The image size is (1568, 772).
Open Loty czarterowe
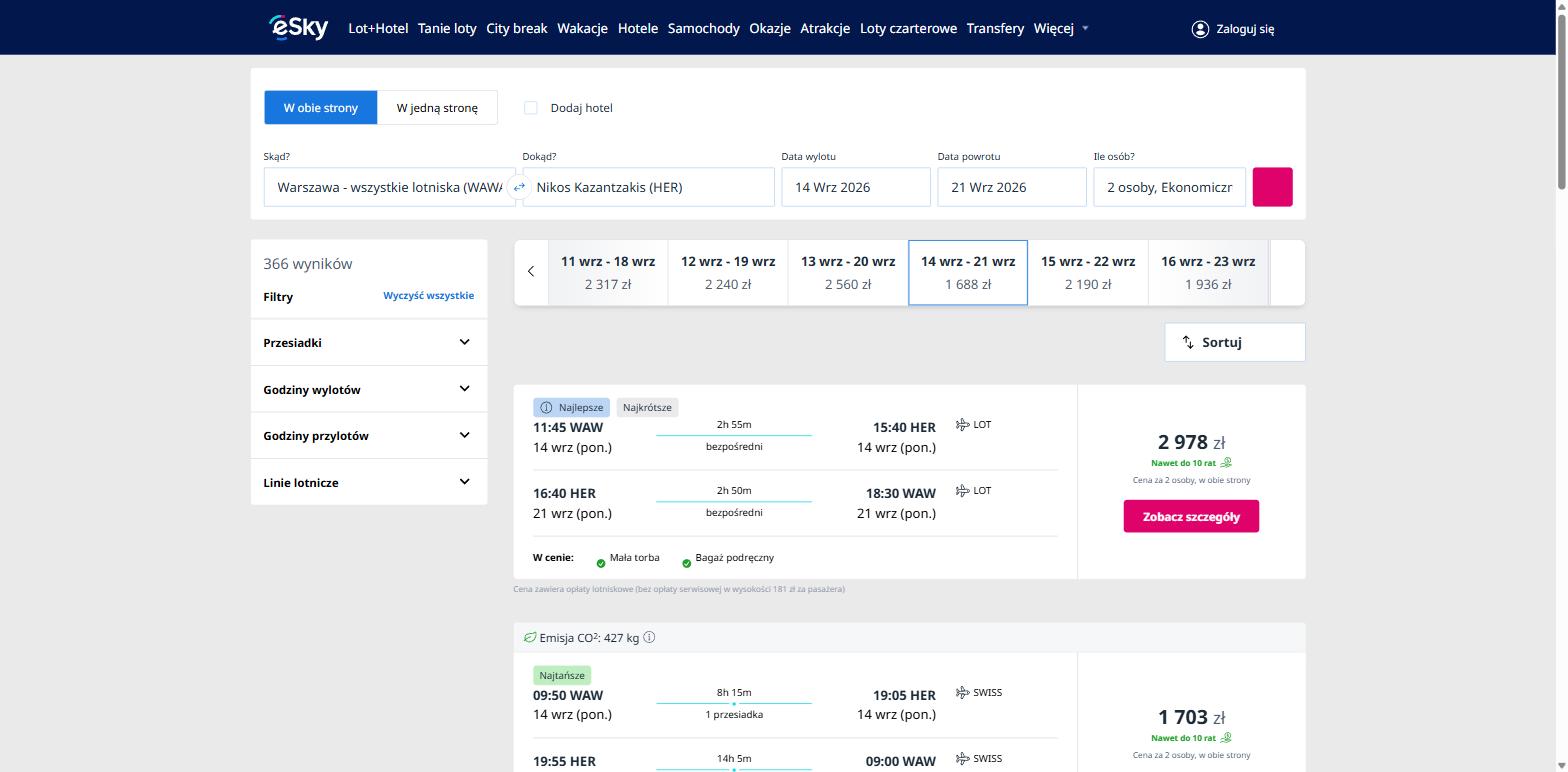908,29
